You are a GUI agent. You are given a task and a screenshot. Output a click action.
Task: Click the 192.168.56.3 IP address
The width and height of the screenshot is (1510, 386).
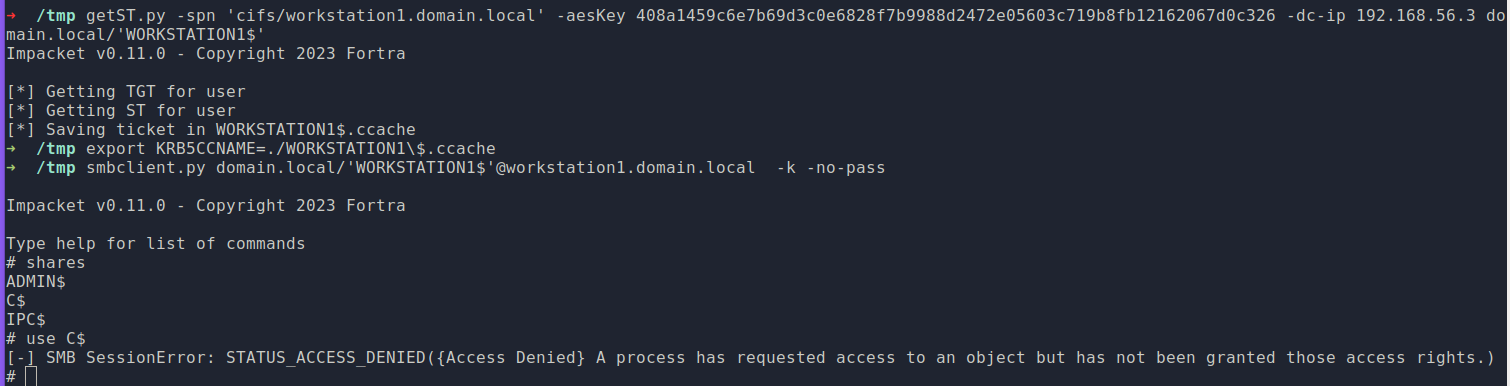pos(1411,16)
